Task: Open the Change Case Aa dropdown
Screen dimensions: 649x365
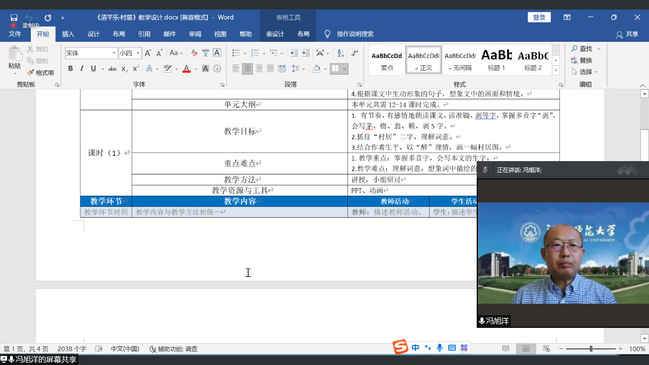Action: [175, 53]
